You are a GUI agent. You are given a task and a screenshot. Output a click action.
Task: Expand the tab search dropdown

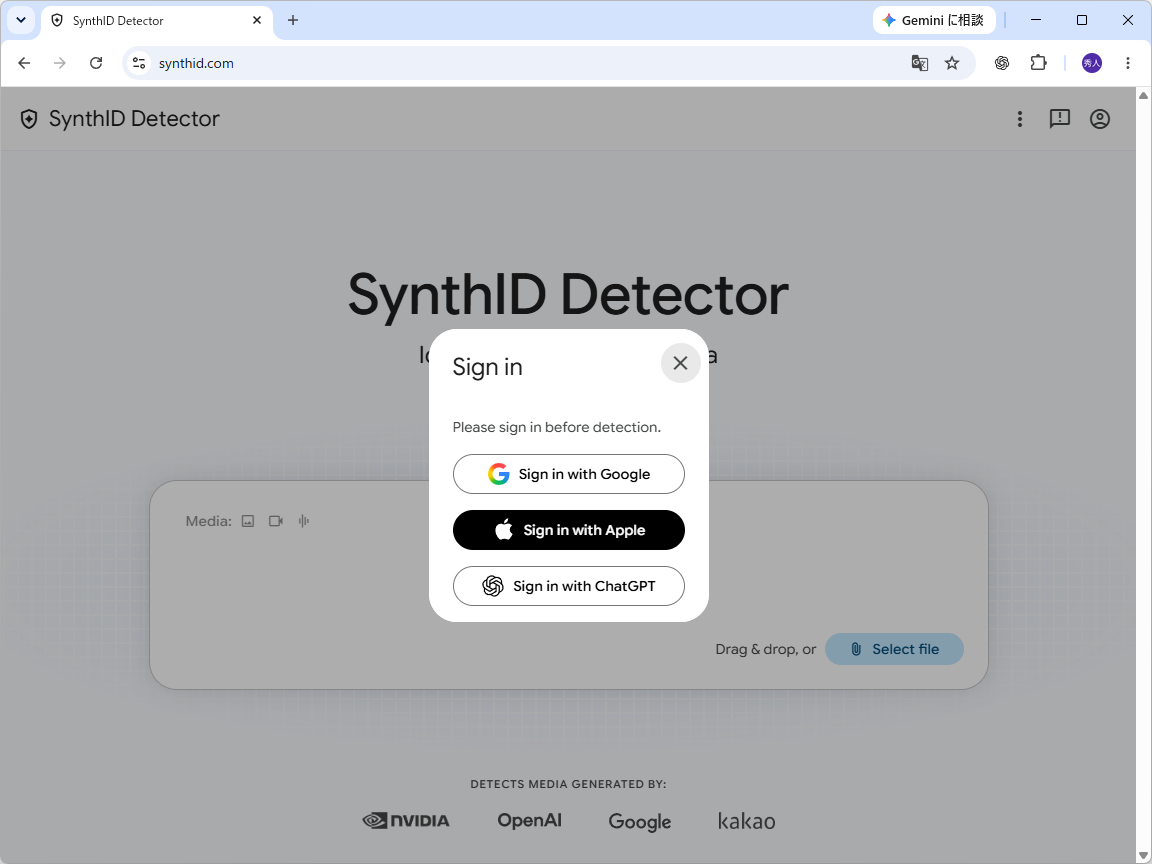21,20
